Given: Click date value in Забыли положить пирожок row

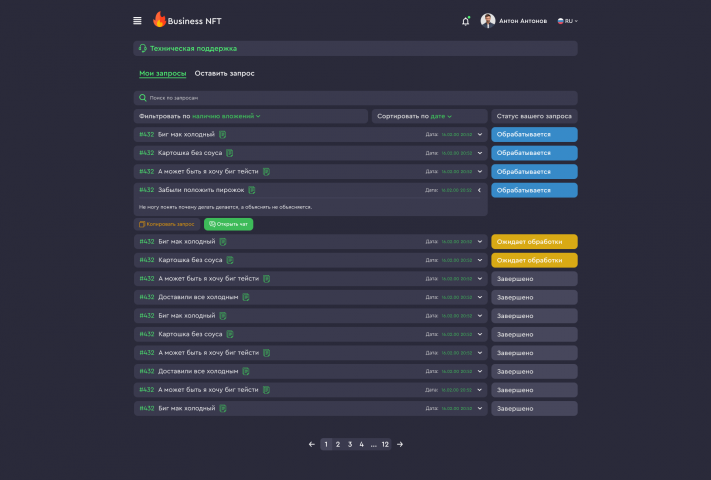Looking at the screenshot, I should pyautogui.click(x=457, y=190).
